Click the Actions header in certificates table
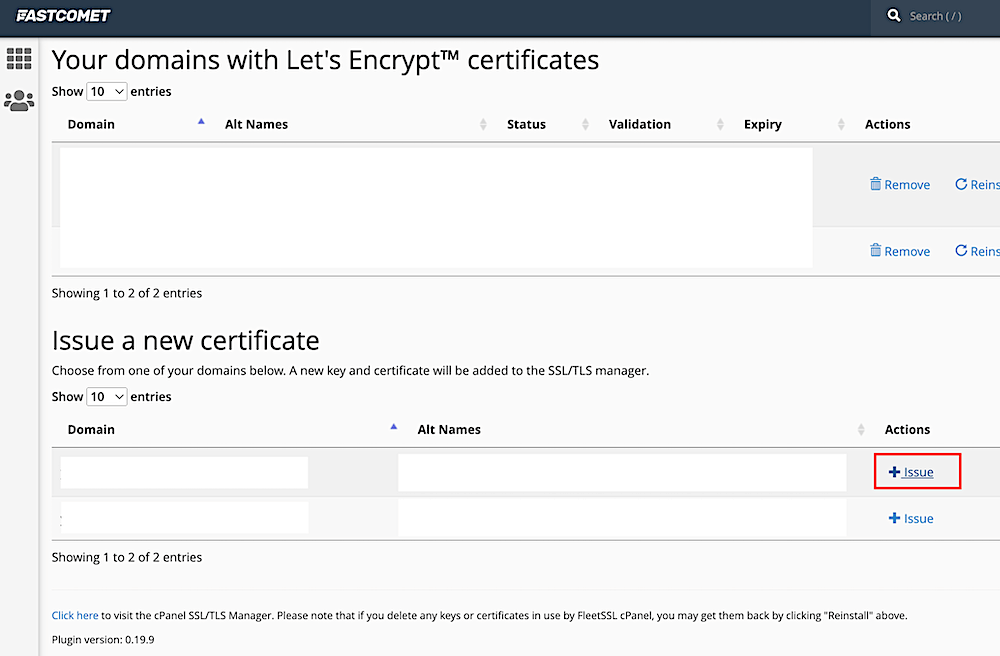 (887, 124)
